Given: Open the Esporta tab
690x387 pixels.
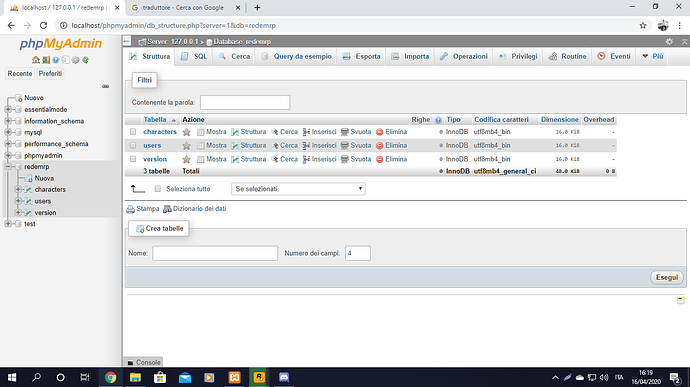Looking at the screenshot, I should [x=361, y=56].
